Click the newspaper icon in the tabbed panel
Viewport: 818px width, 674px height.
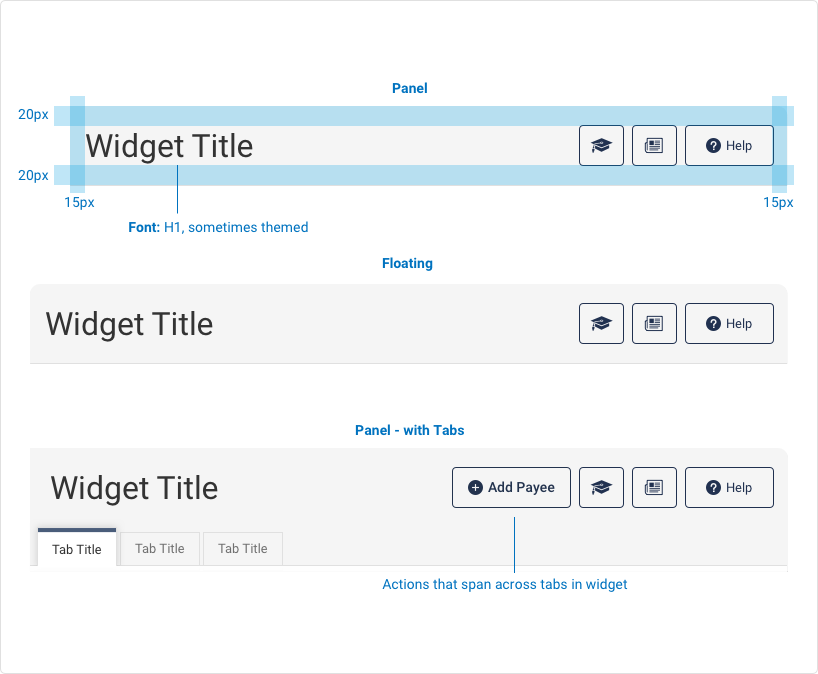[x=654, y=487]
